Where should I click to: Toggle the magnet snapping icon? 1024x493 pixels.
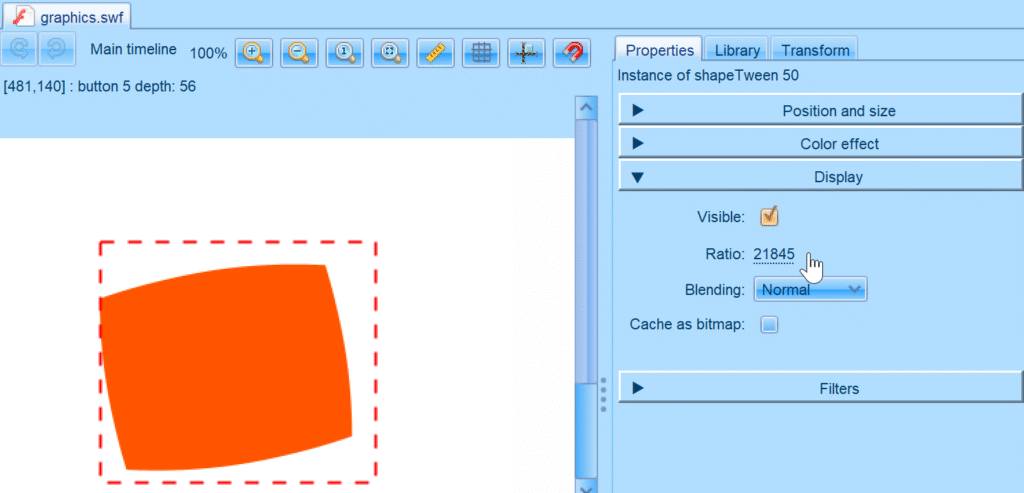571,53
